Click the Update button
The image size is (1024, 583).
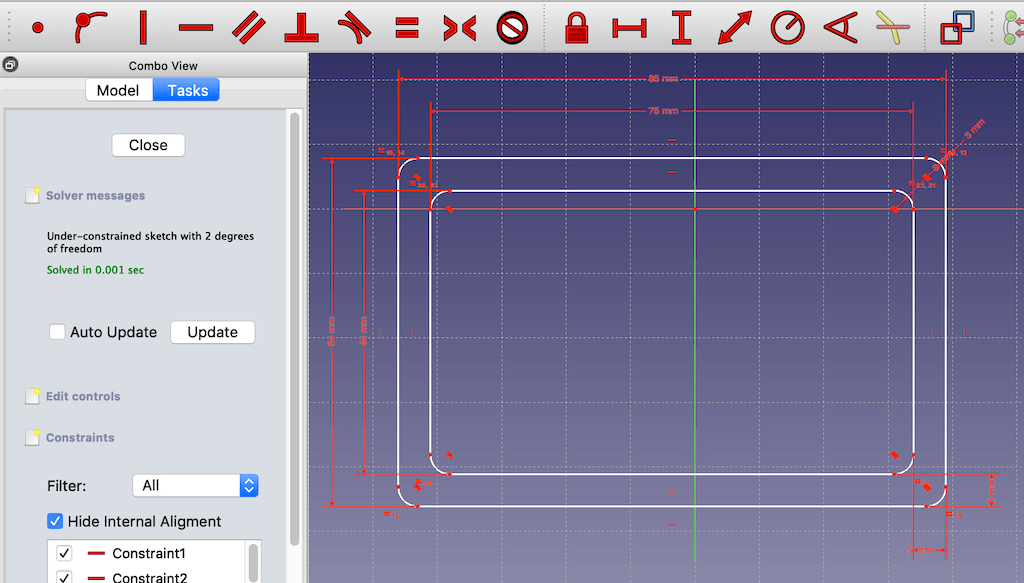click(x=212, y=332)
